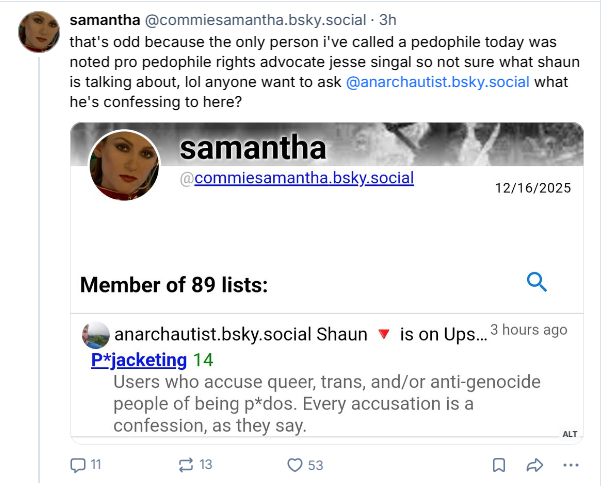Click the reply comment icon

pos(79,465)
